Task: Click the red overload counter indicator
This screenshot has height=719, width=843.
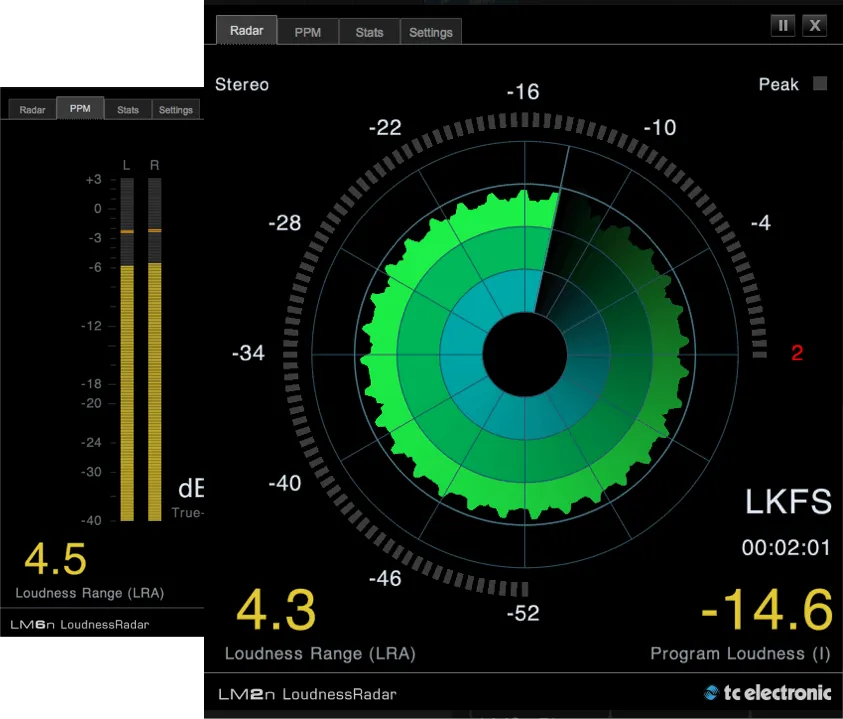Action: coord(796,352)
